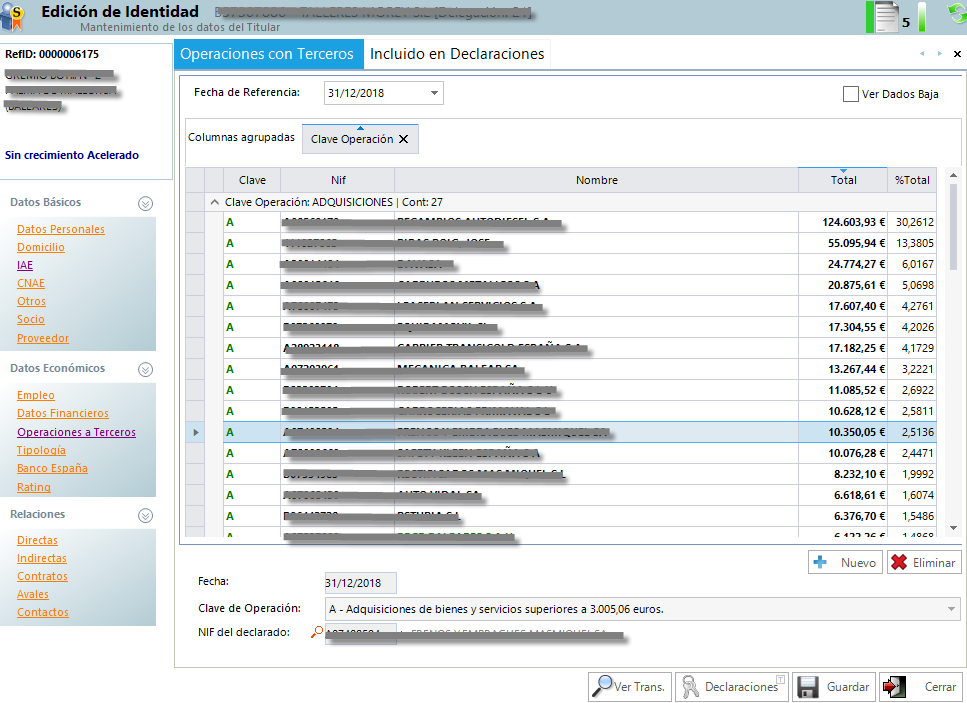Open Declaraciones button
This screenshot has height=703, width=967.
tap(732, 686)
